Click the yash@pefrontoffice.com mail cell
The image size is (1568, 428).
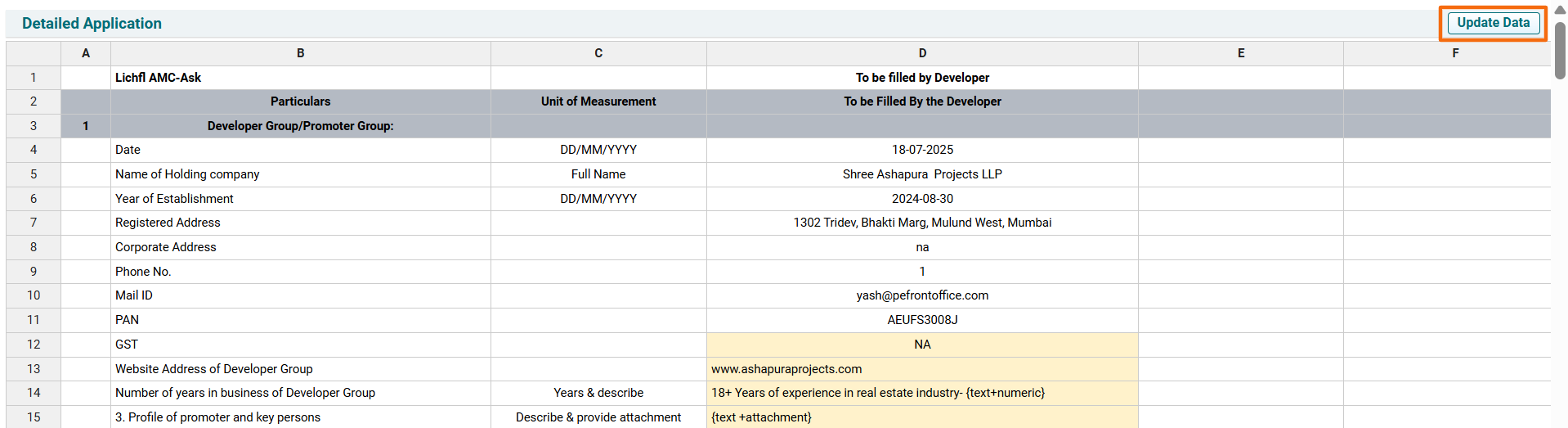[x=922, y=295]
